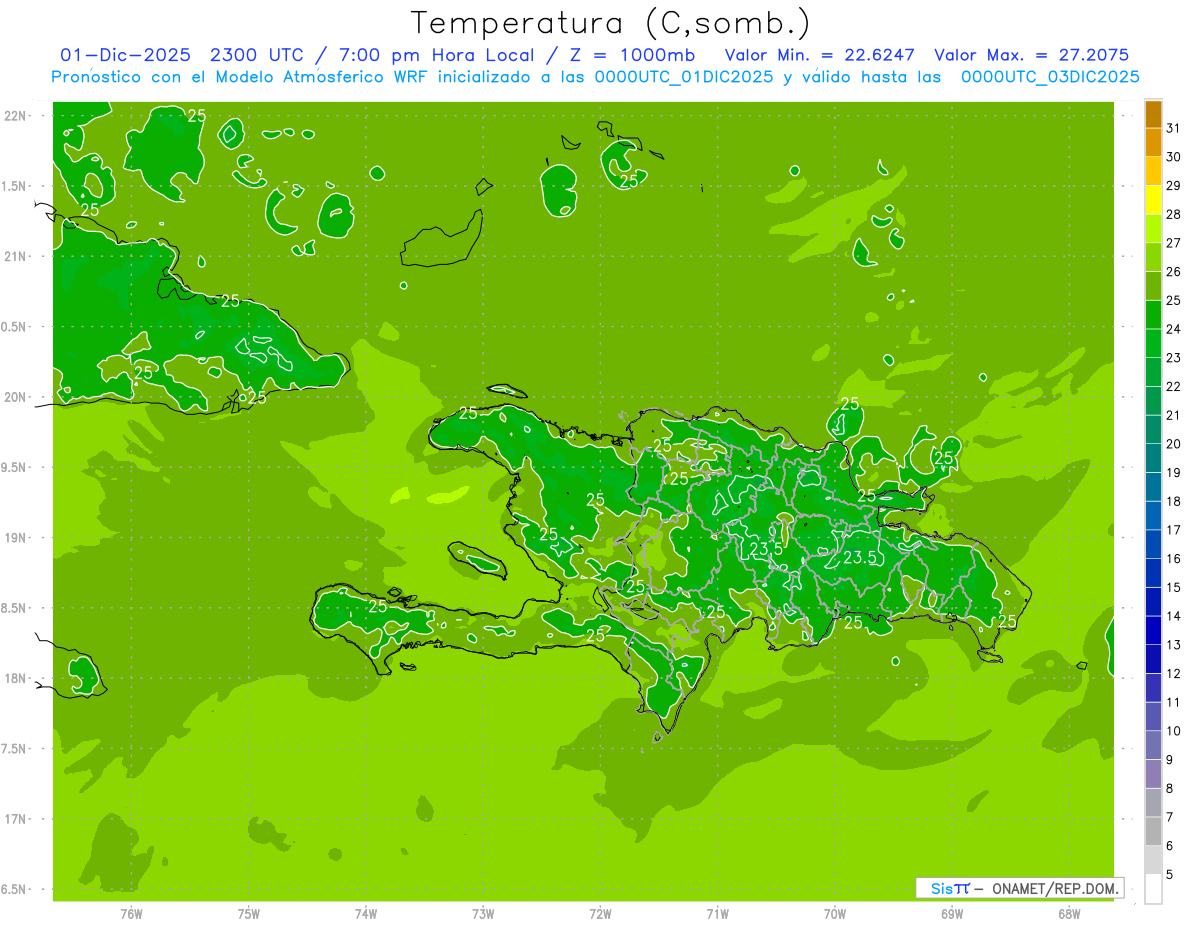Click "Valor Max. = 27.2075"
This screenshot has width=1200, height=927.
(1031, 55)
